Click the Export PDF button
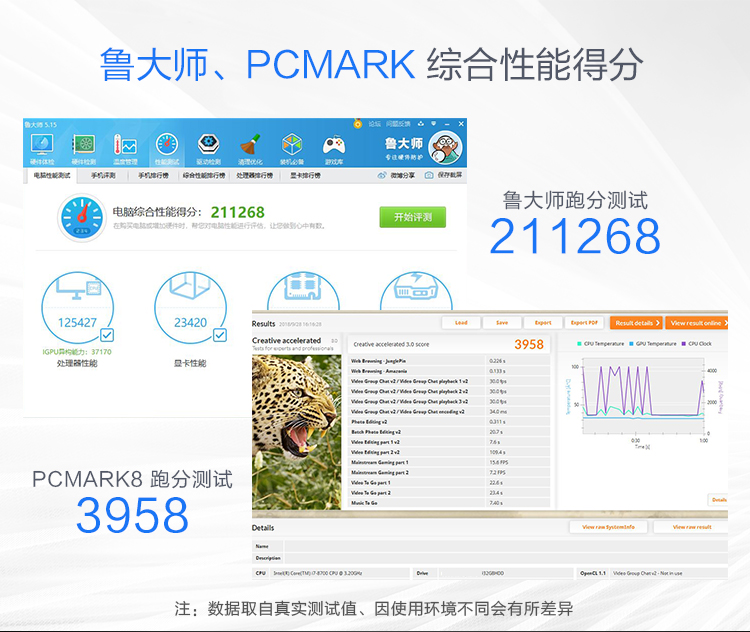 coord(585,323)
